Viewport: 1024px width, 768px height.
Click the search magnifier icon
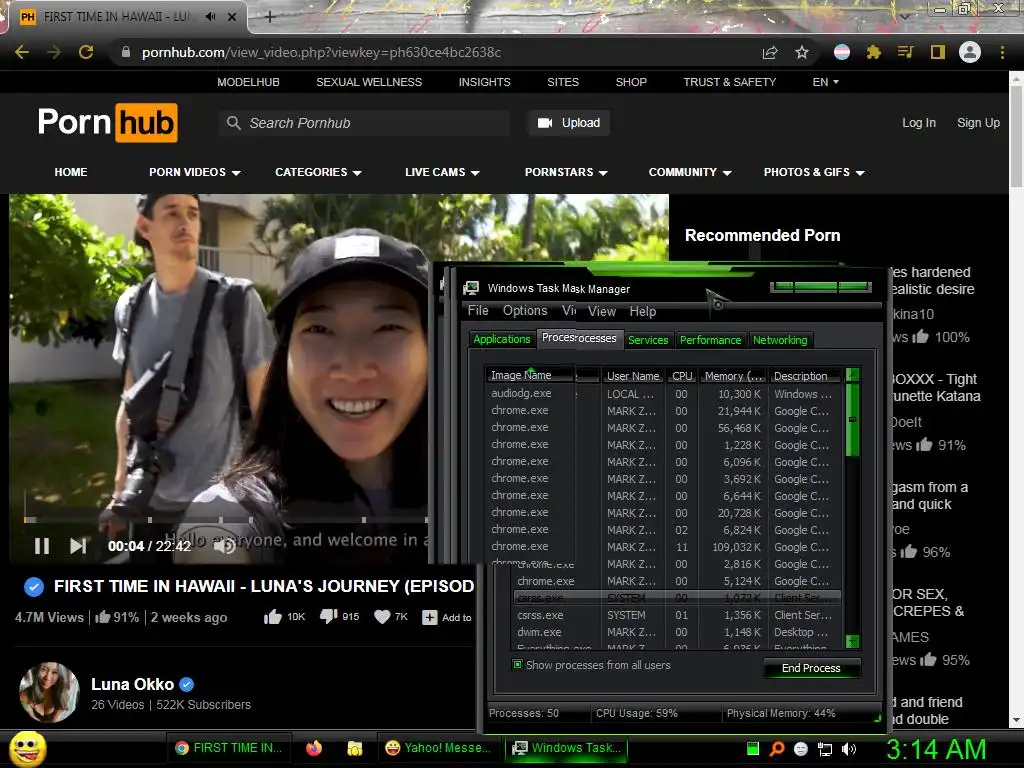pos(233,123)
